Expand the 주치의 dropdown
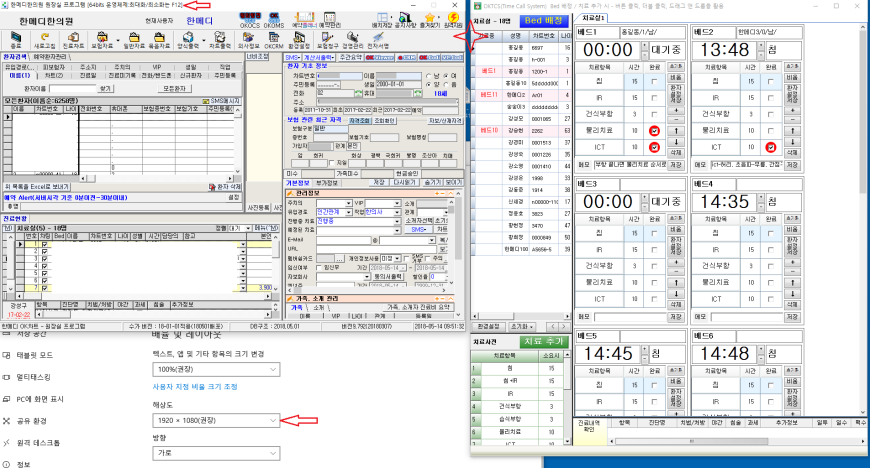870x468 pixels. click(x=348, y=204)
